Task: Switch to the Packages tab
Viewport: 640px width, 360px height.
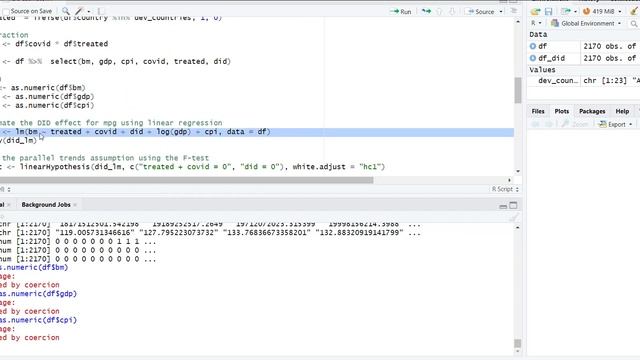Action: pyautogui.click(x=592, y=111)
